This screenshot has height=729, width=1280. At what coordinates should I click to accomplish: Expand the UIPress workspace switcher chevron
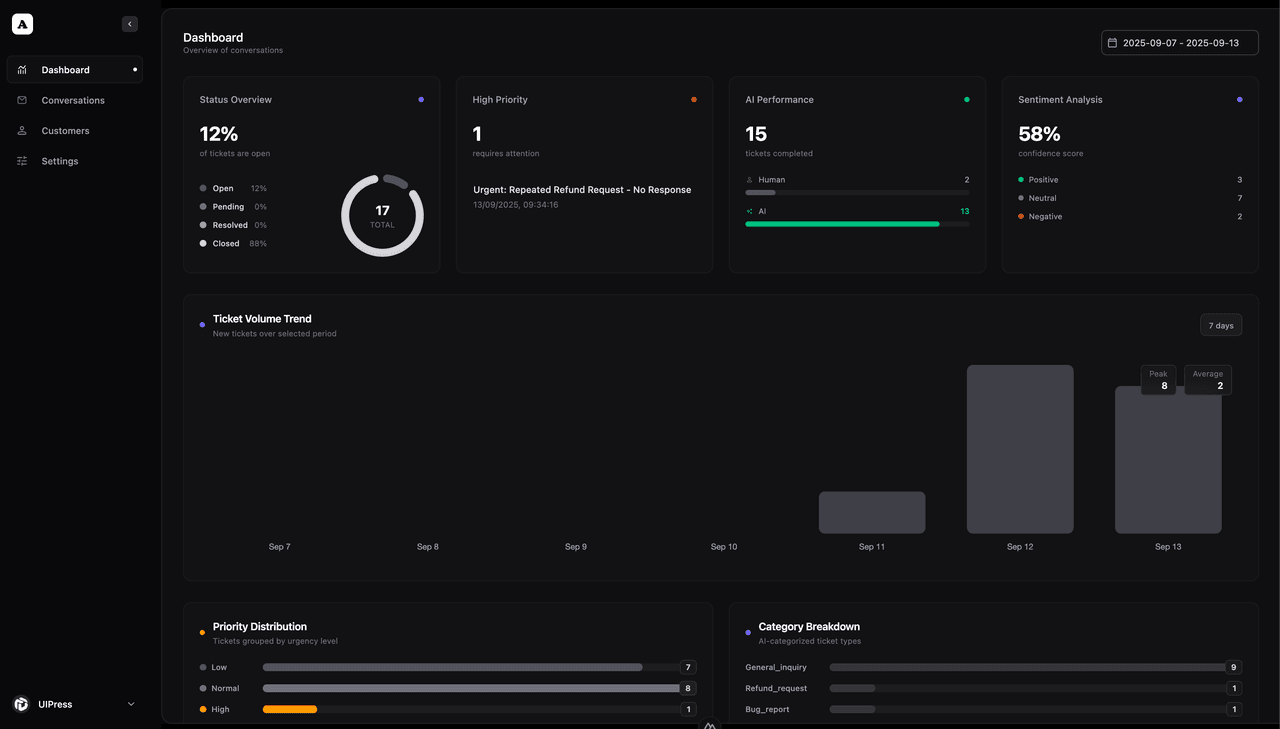click(131, 704)
